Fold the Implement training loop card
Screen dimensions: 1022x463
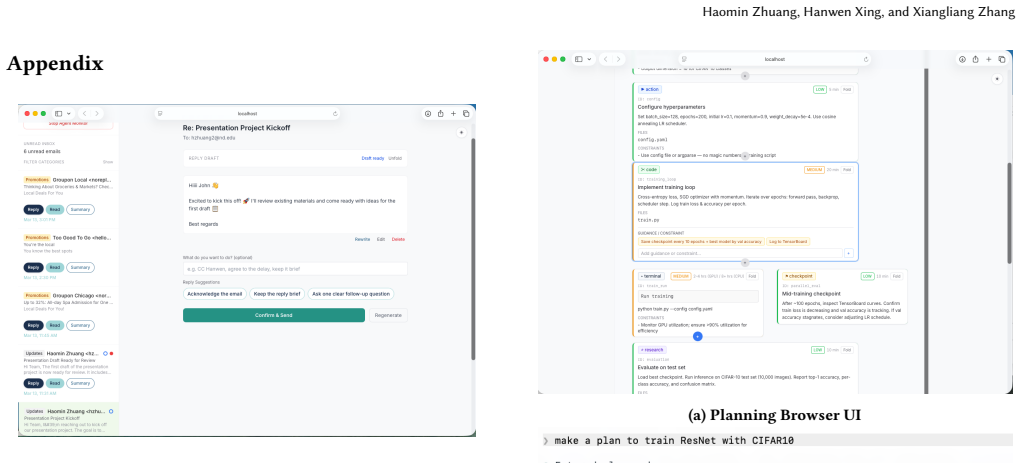coord(847,170)
